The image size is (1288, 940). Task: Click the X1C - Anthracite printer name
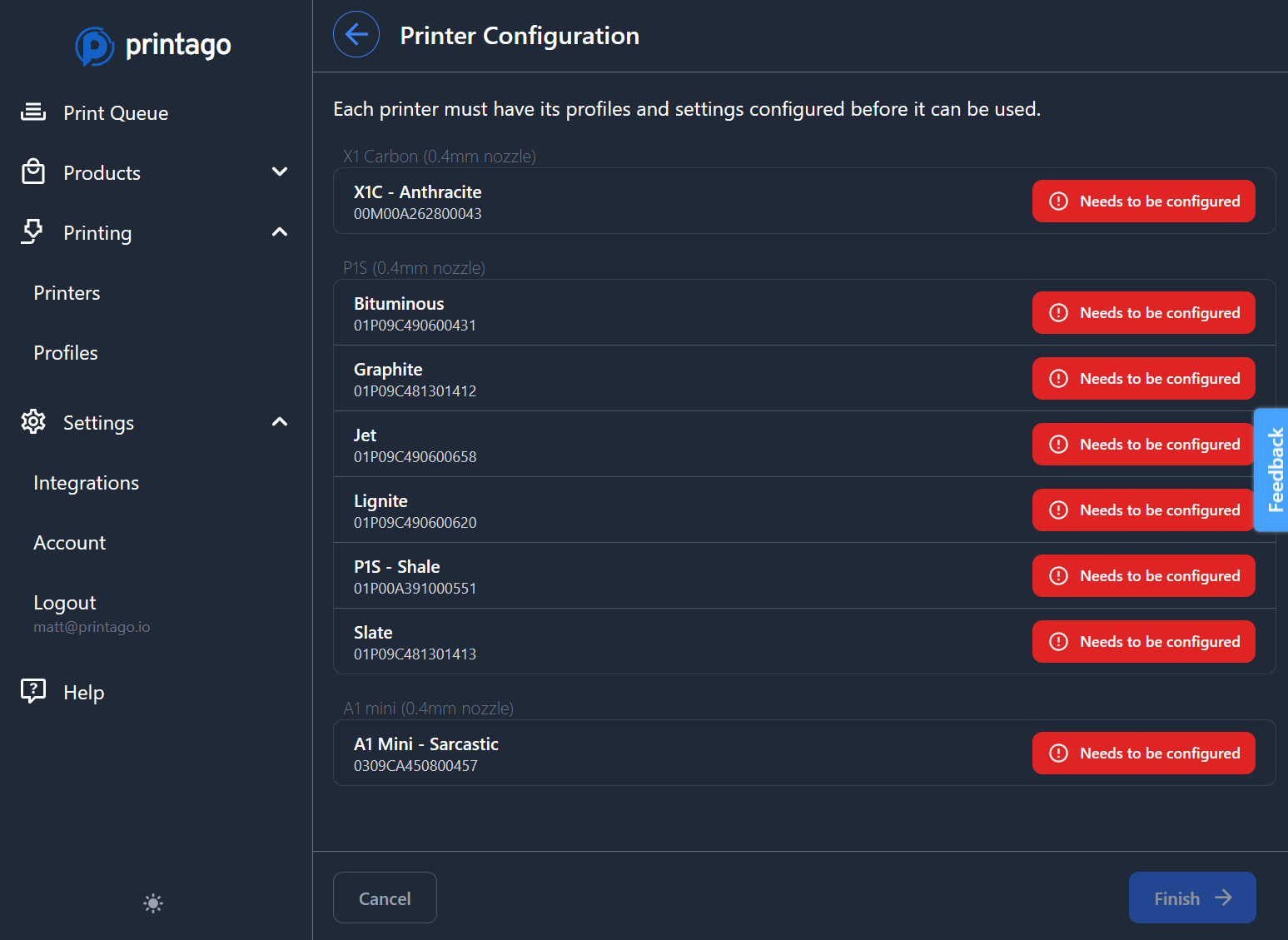(x=417, y=192)
